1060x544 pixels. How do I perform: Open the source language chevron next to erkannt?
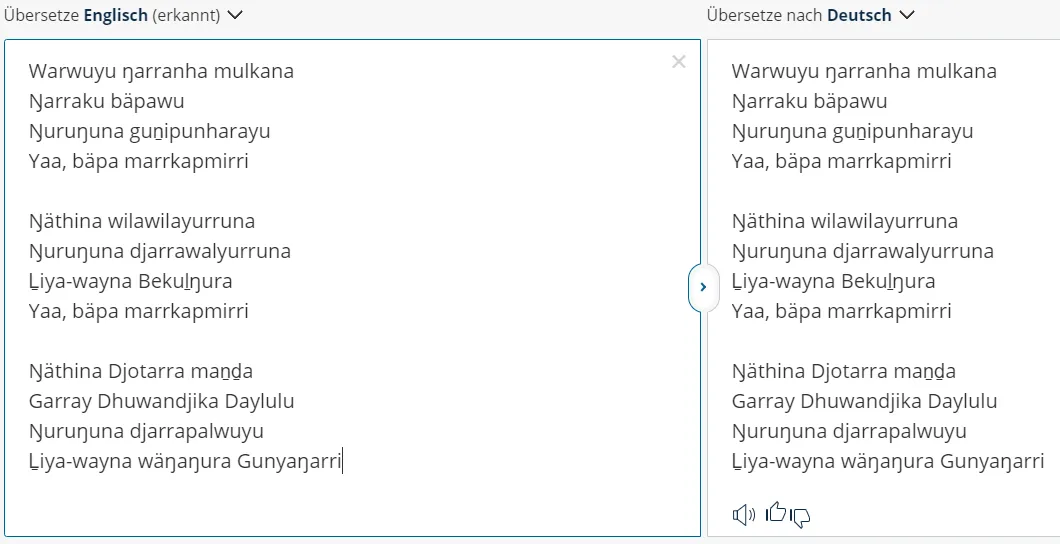[235, 15]
